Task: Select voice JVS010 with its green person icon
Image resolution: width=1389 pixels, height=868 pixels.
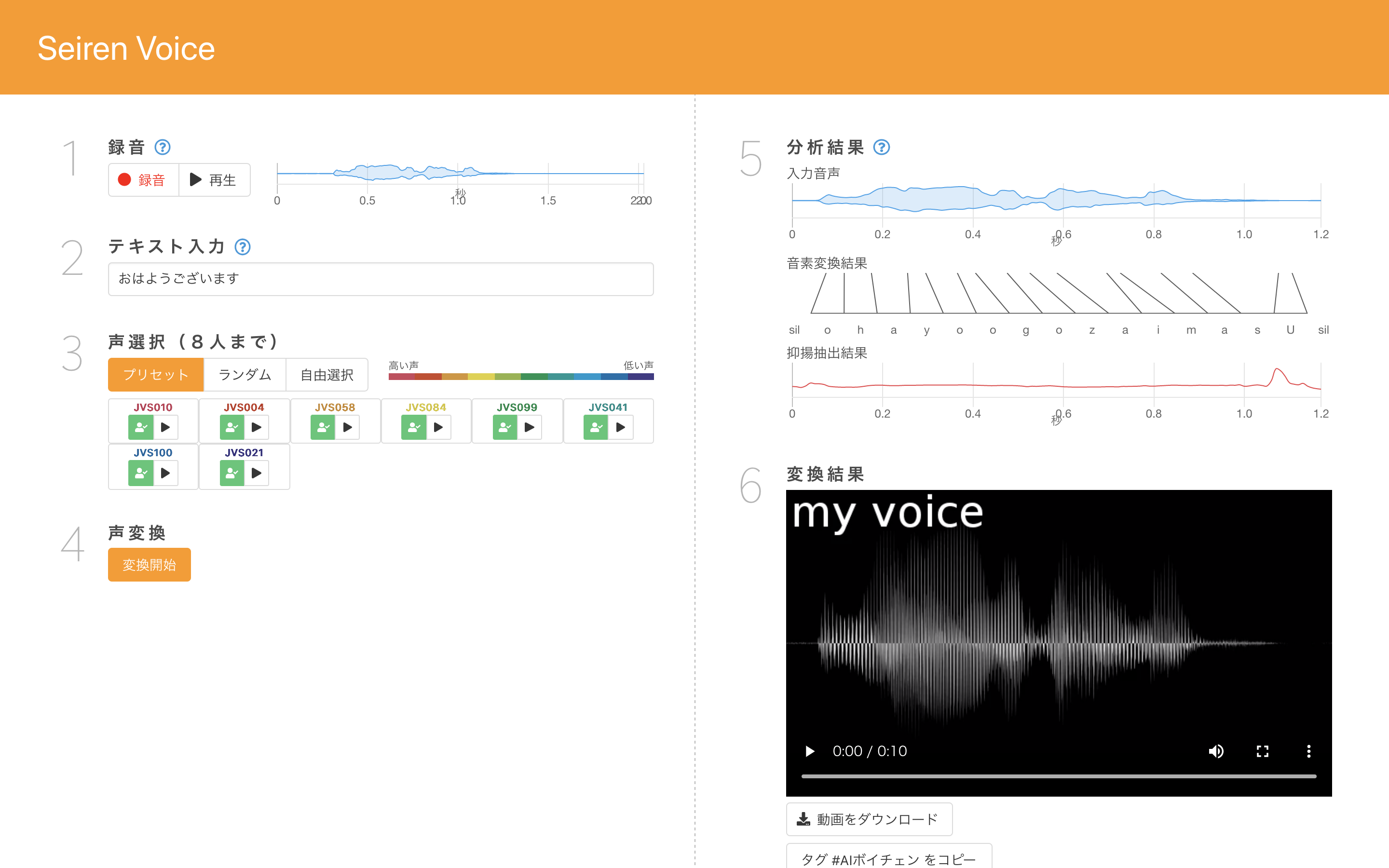Action: 141,427
